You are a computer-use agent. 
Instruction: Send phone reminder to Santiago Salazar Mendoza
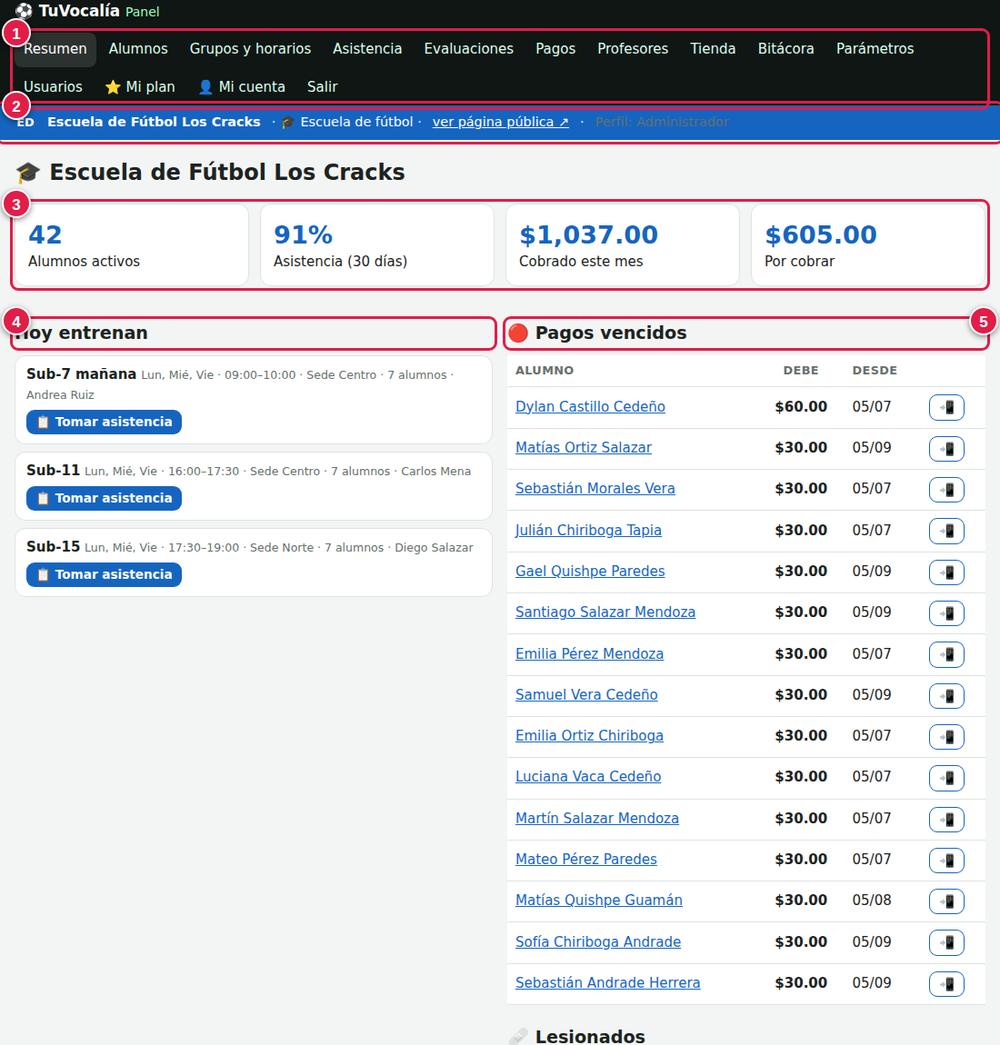(x=947, y=613)
